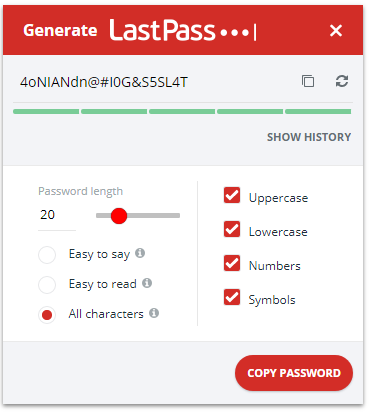Image resolution: width=370 pixels, height=413 pixels.
Task: Copy the generated password using the copy icon
Action: click(x=308, y=81)
